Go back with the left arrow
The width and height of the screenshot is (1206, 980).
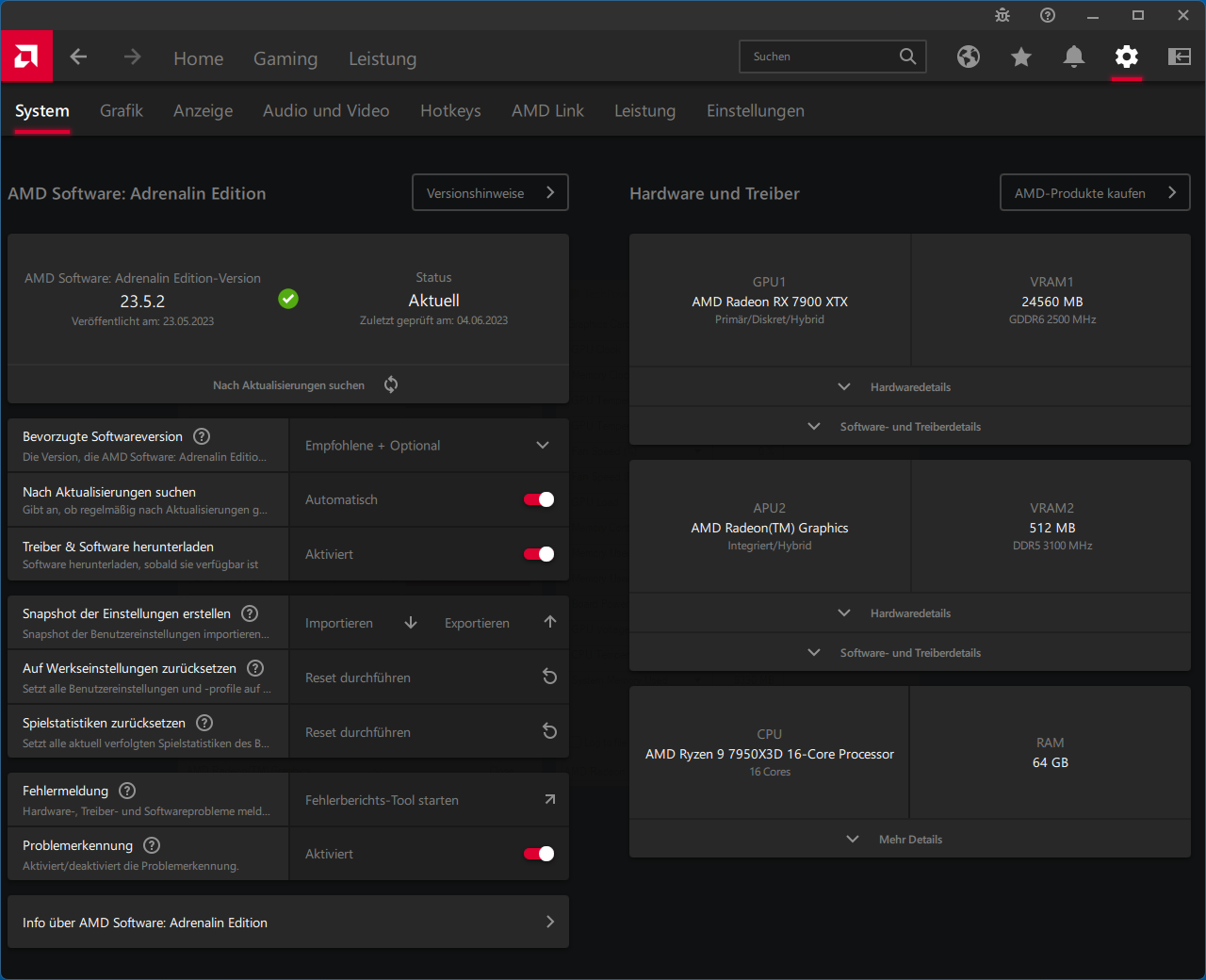click(x=78, y=57)
